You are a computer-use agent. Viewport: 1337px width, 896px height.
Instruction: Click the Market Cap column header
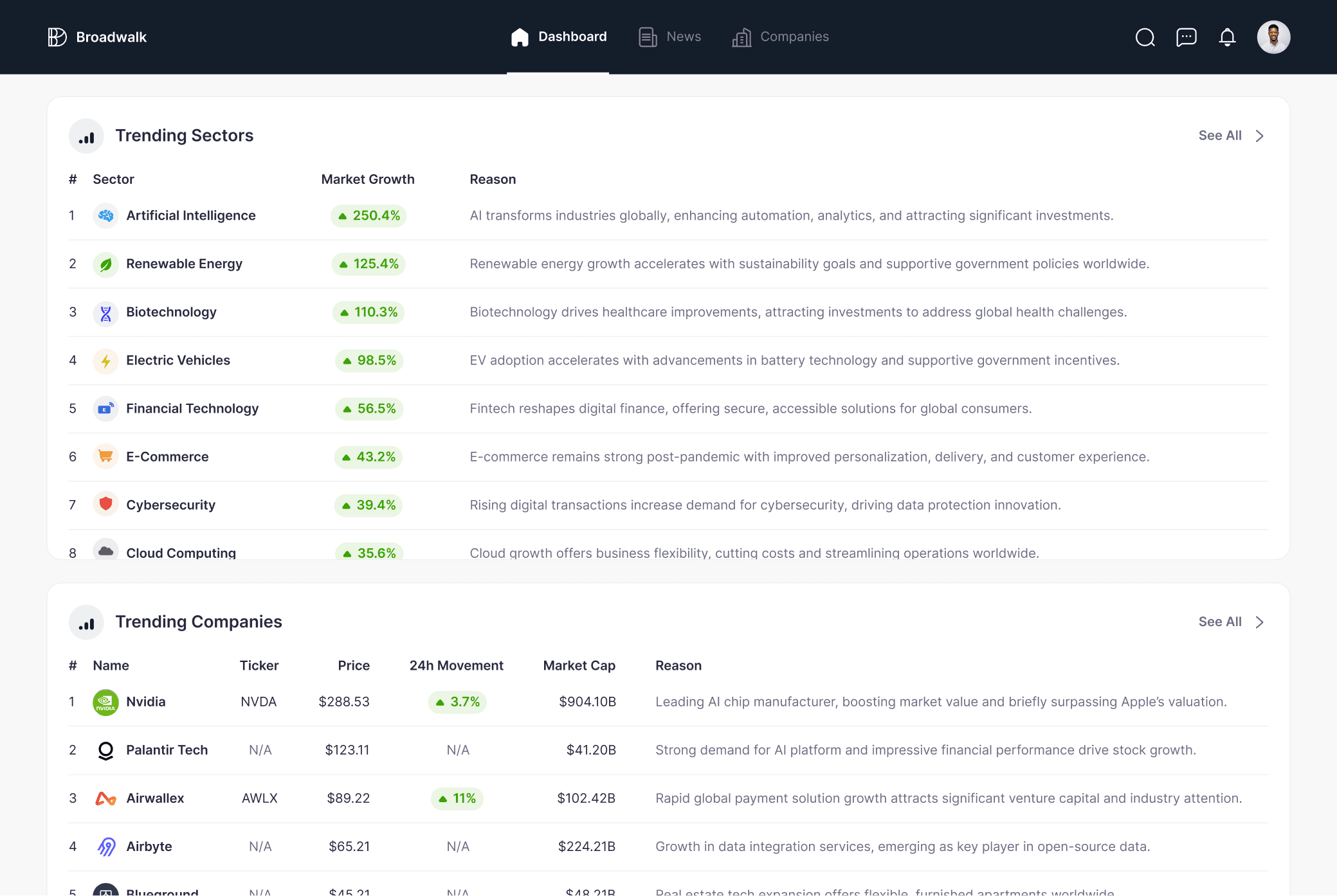(579, 665)
